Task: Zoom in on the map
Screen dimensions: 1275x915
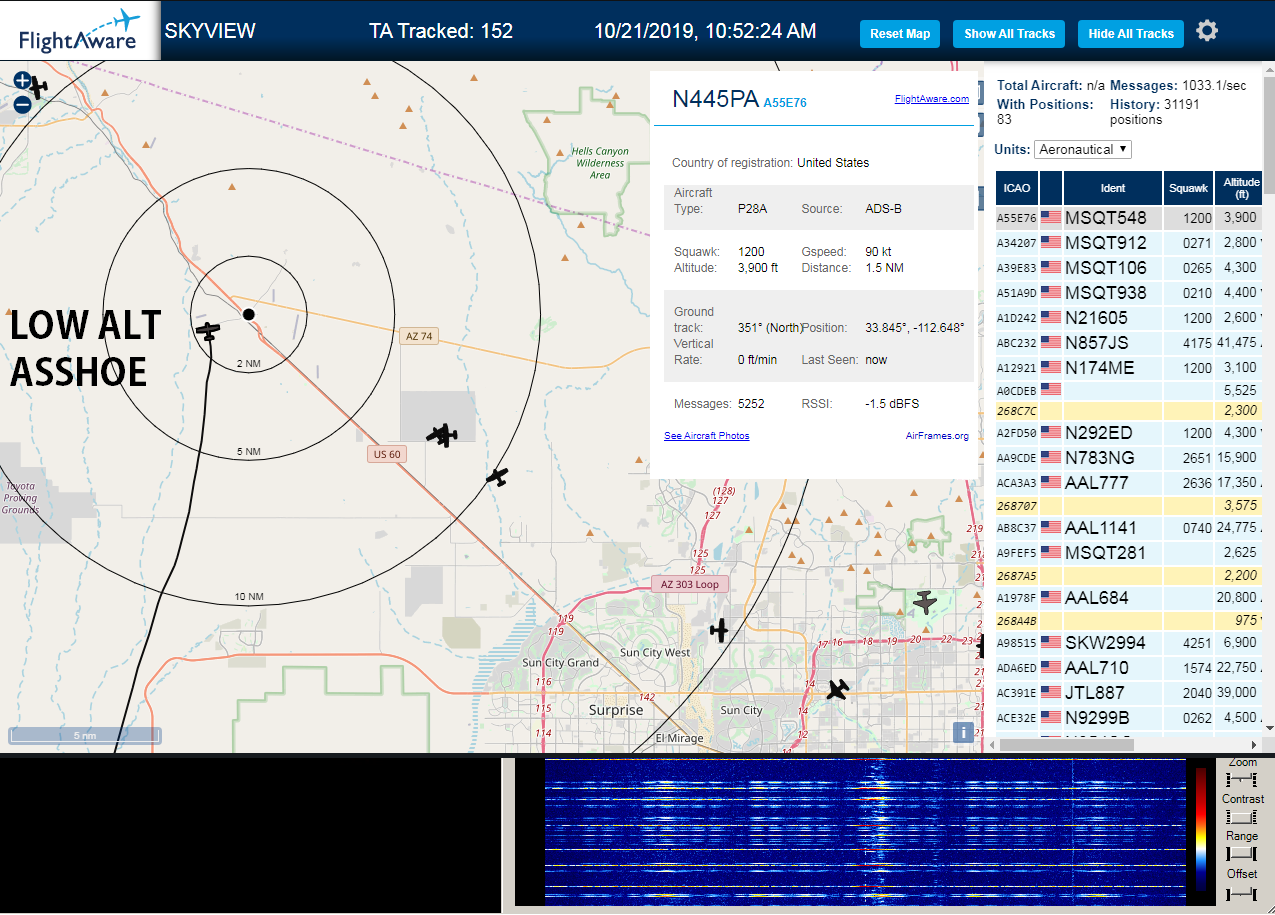Action: [22, 81]
